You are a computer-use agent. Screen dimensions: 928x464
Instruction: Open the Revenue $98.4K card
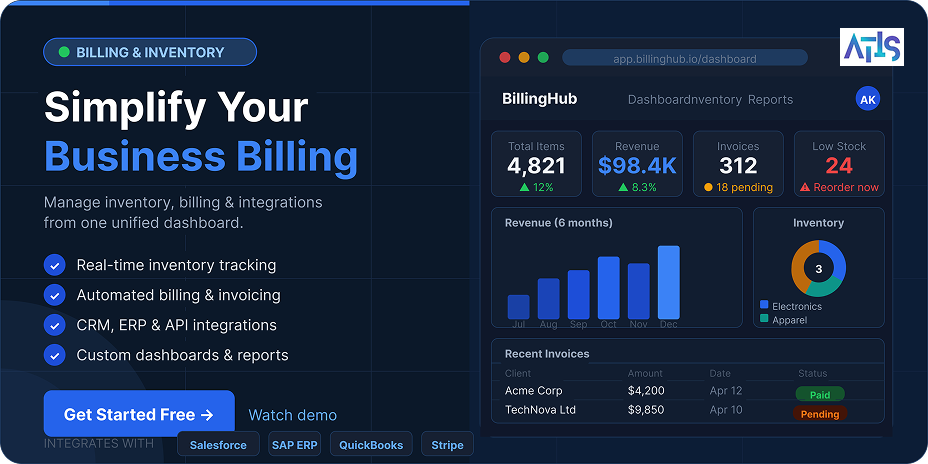(x=637, y=164)
